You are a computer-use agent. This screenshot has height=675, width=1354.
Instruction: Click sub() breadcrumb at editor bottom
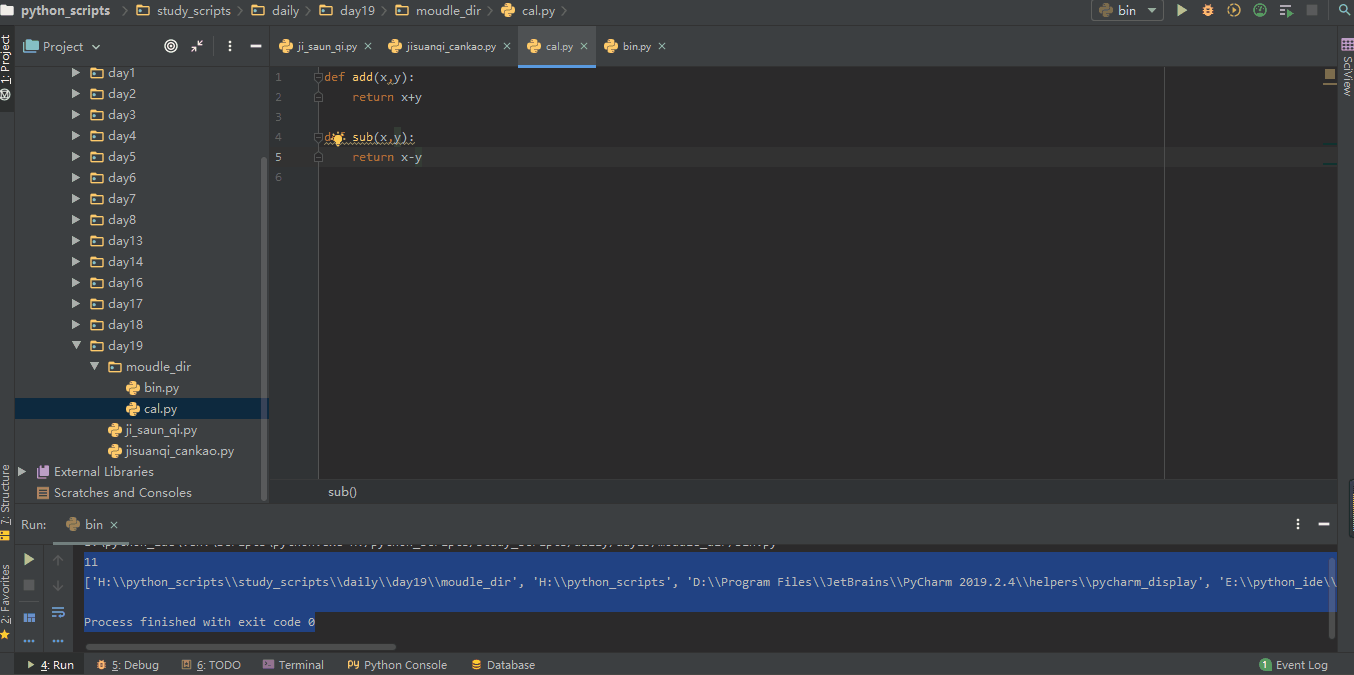click(x=342, y=492)
